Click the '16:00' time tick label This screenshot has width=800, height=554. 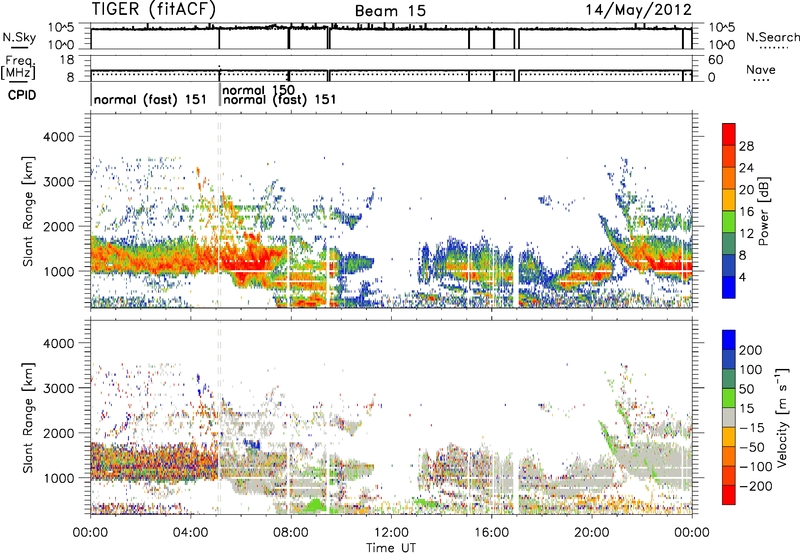point(491,533)
